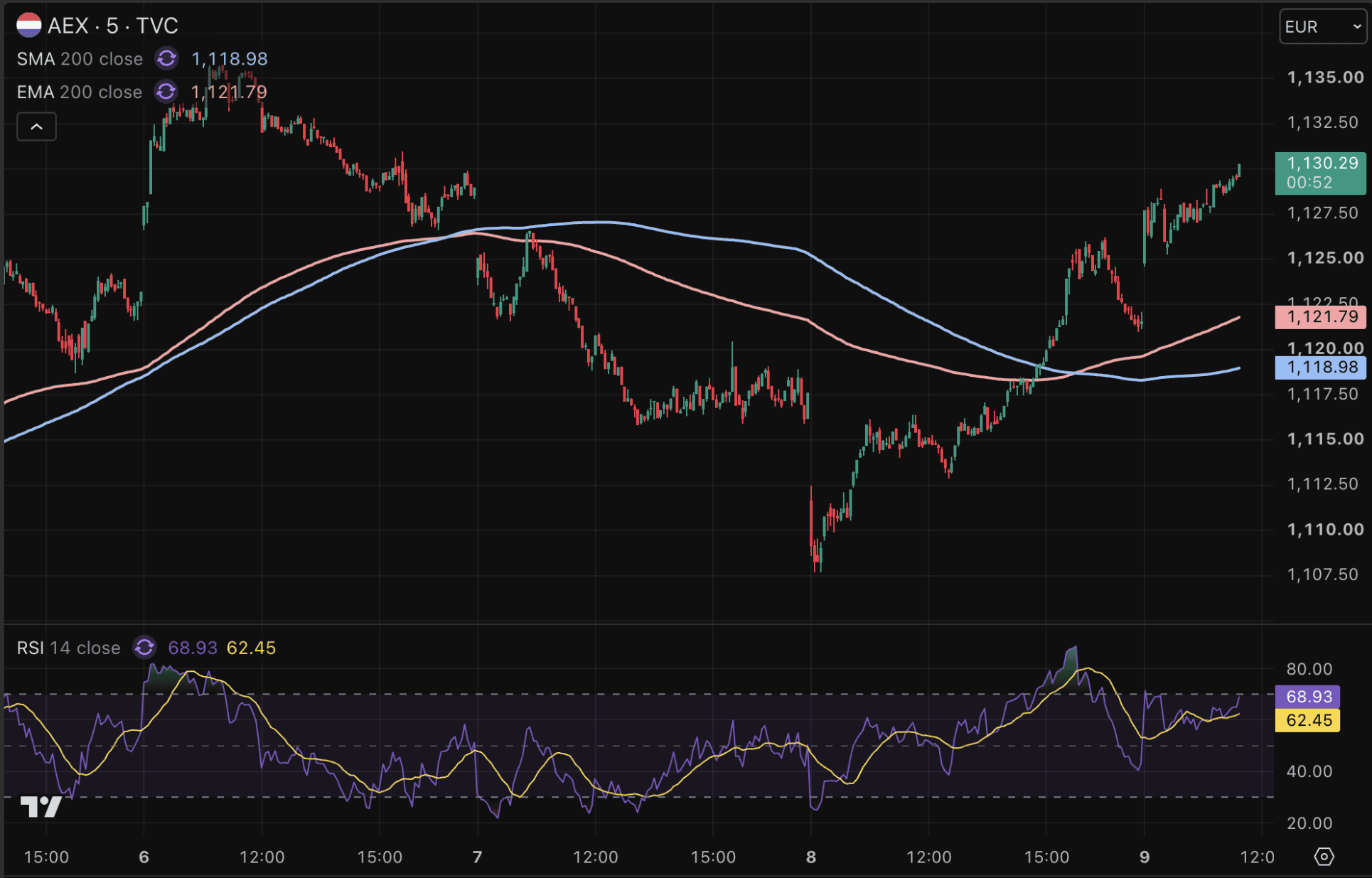Select the SMA 200 close indicator label
Viewport: 1372px width, 878px height.
pyautogui.click(x=80, y=59)
